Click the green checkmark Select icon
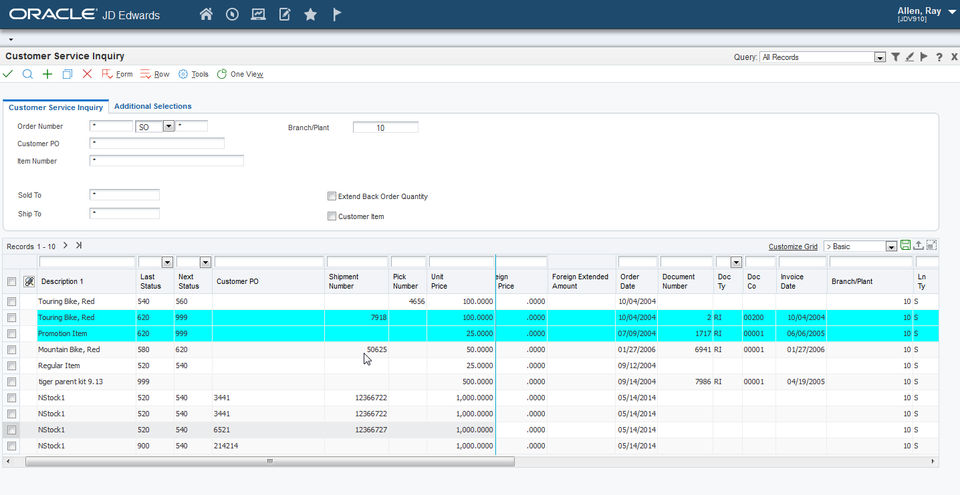960x495 pixels. click(9, 74)
